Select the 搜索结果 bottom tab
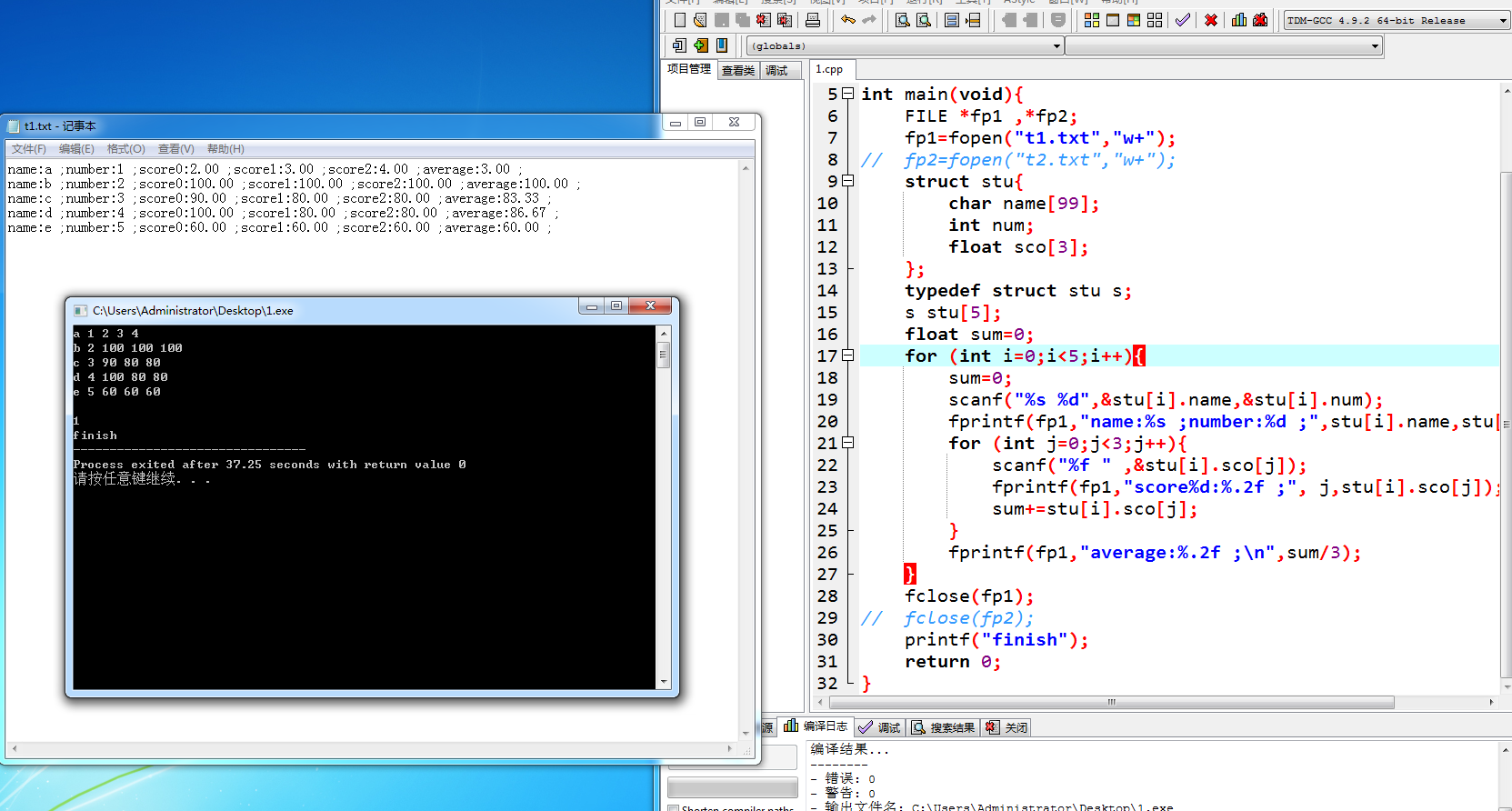This screenshot has height=811, width=1512. (943, 727)
